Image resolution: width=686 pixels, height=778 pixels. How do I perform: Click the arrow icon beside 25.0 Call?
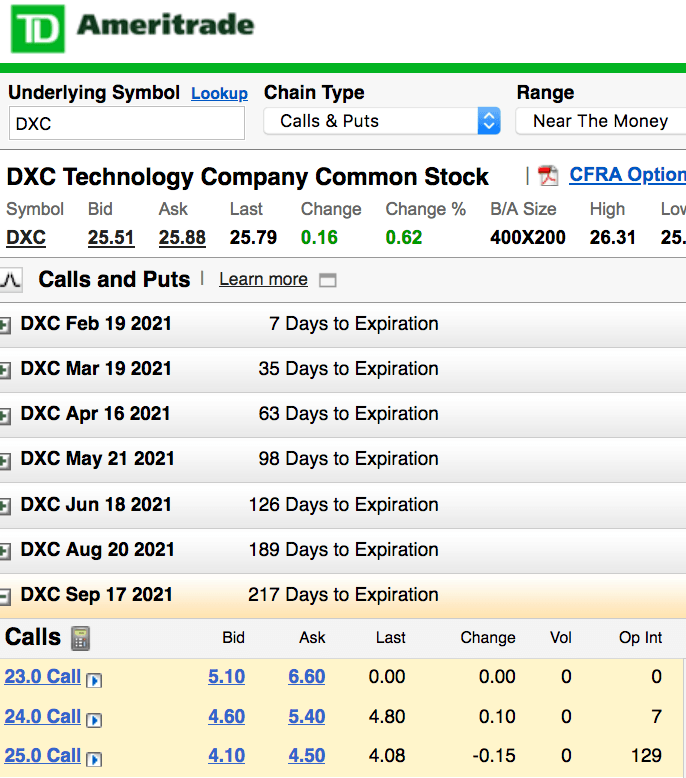click(x=94, y=759)
